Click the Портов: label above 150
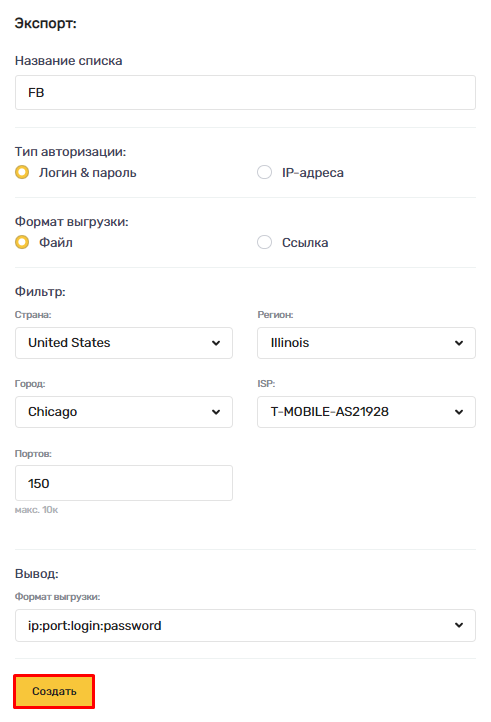Viewport: 491px width, 722px height. 33,454
